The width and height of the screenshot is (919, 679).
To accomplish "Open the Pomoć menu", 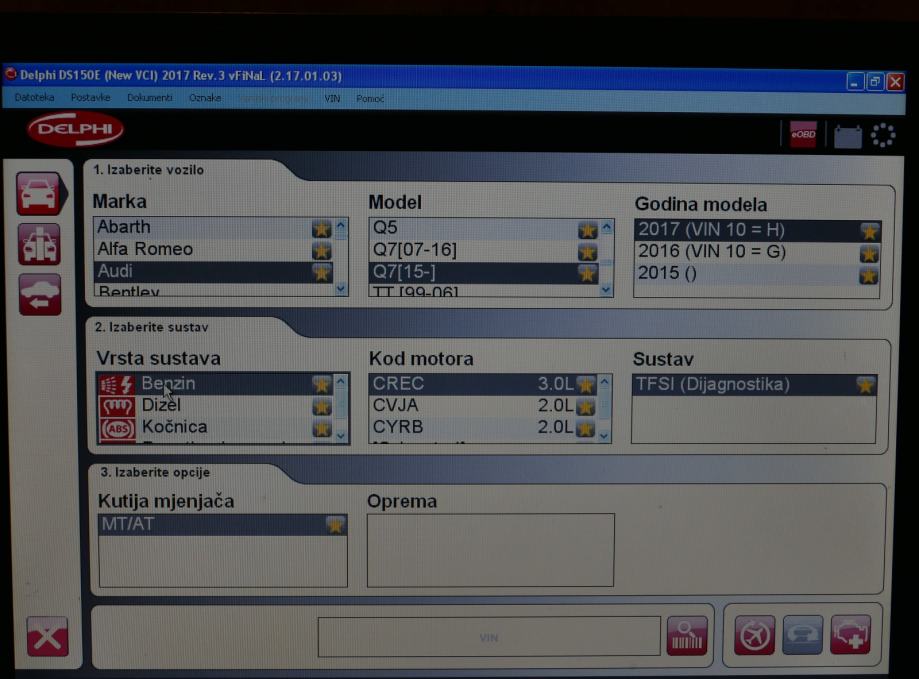I will pos(370,98).
